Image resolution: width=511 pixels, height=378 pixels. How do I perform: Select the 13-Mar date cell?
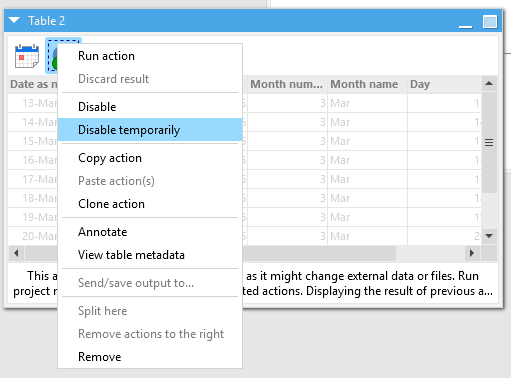tap(33, 103)
